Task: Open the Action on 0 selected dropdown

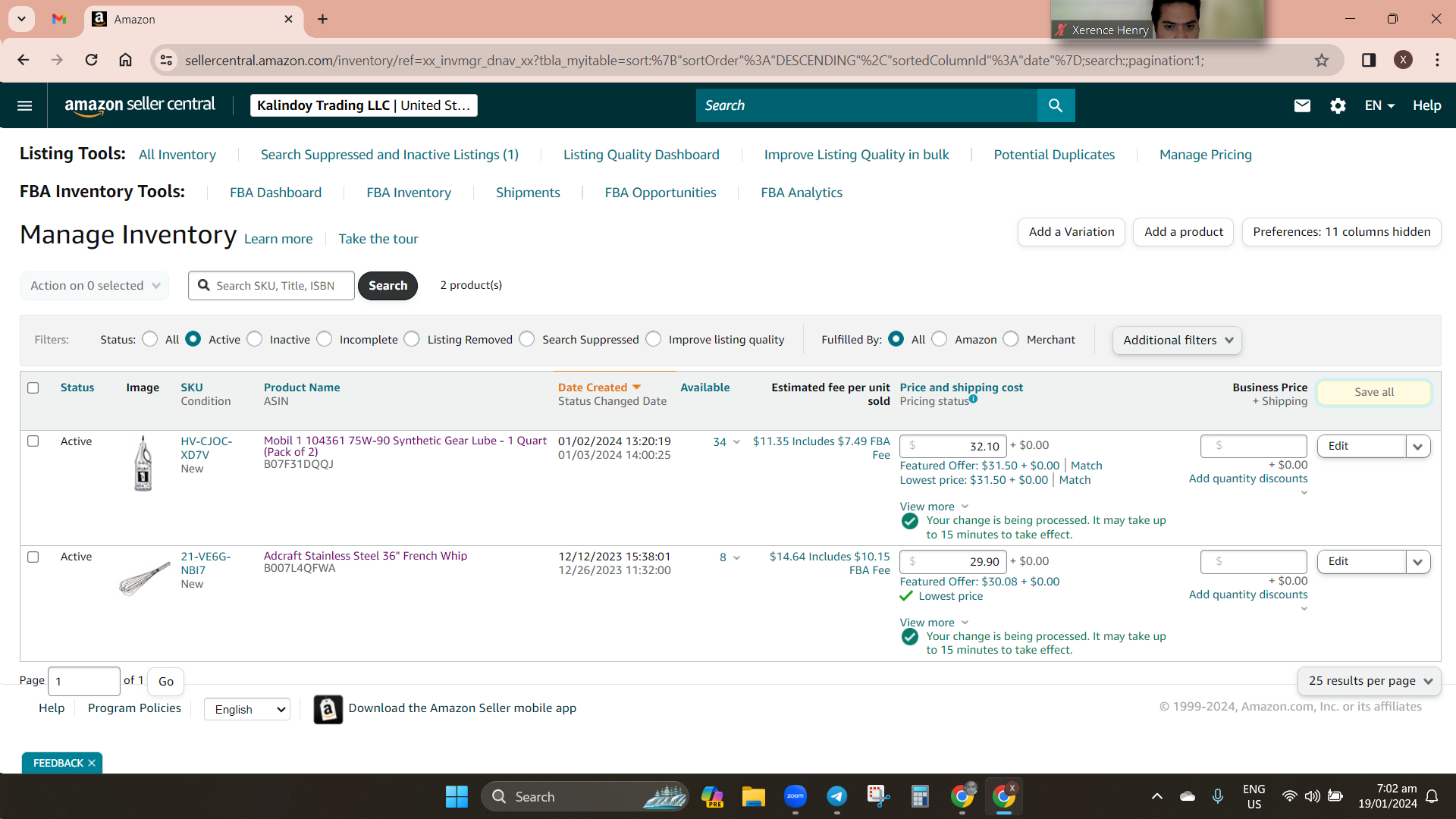Action: (x=94, y=286)
